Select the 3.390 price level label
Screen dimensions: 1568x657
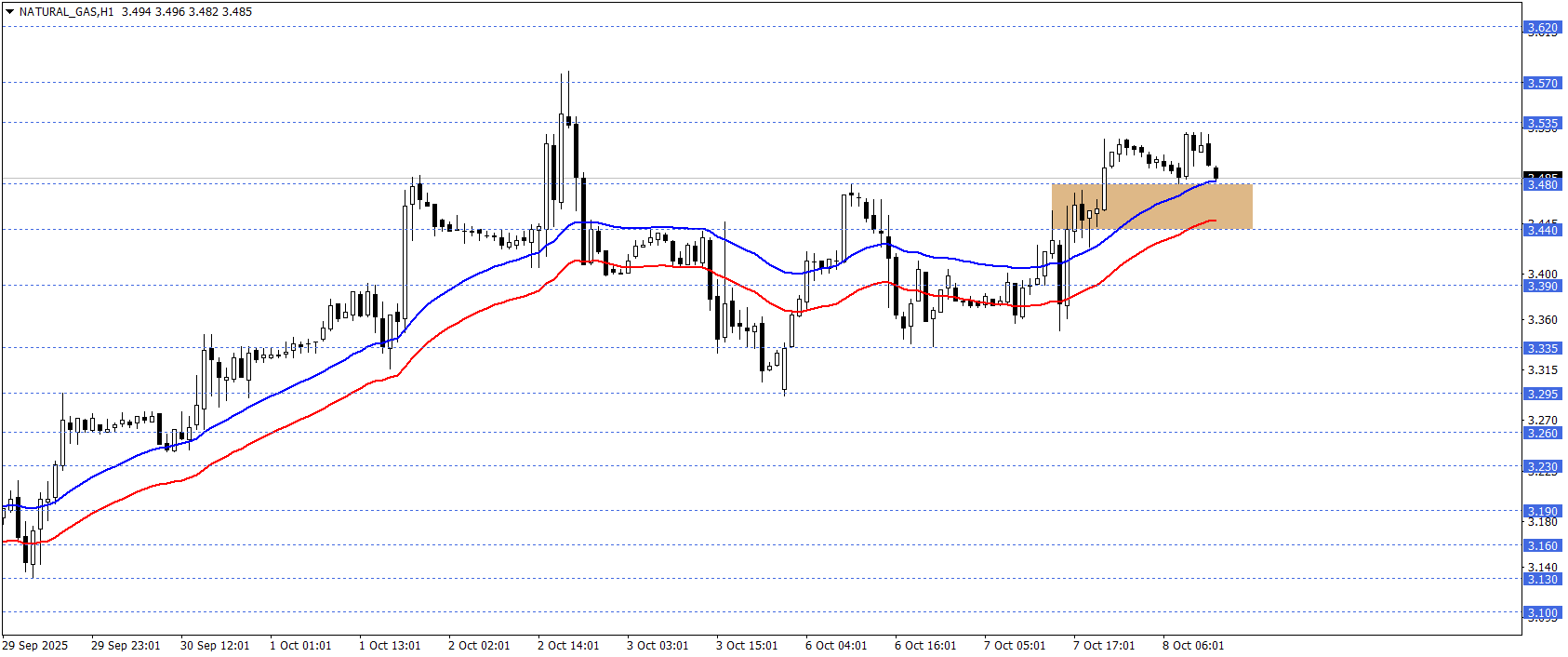[1542, 286]
